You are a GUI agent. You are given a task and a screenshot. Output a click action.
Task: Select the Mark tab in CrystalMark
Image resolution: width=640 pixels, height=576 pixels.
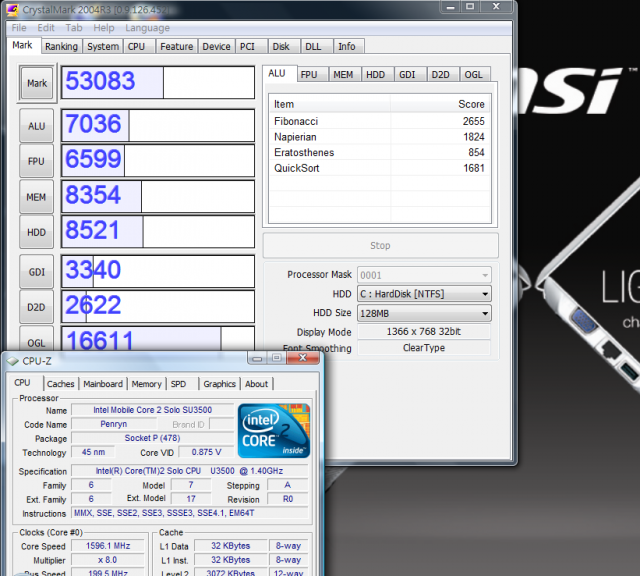point(22,45)
